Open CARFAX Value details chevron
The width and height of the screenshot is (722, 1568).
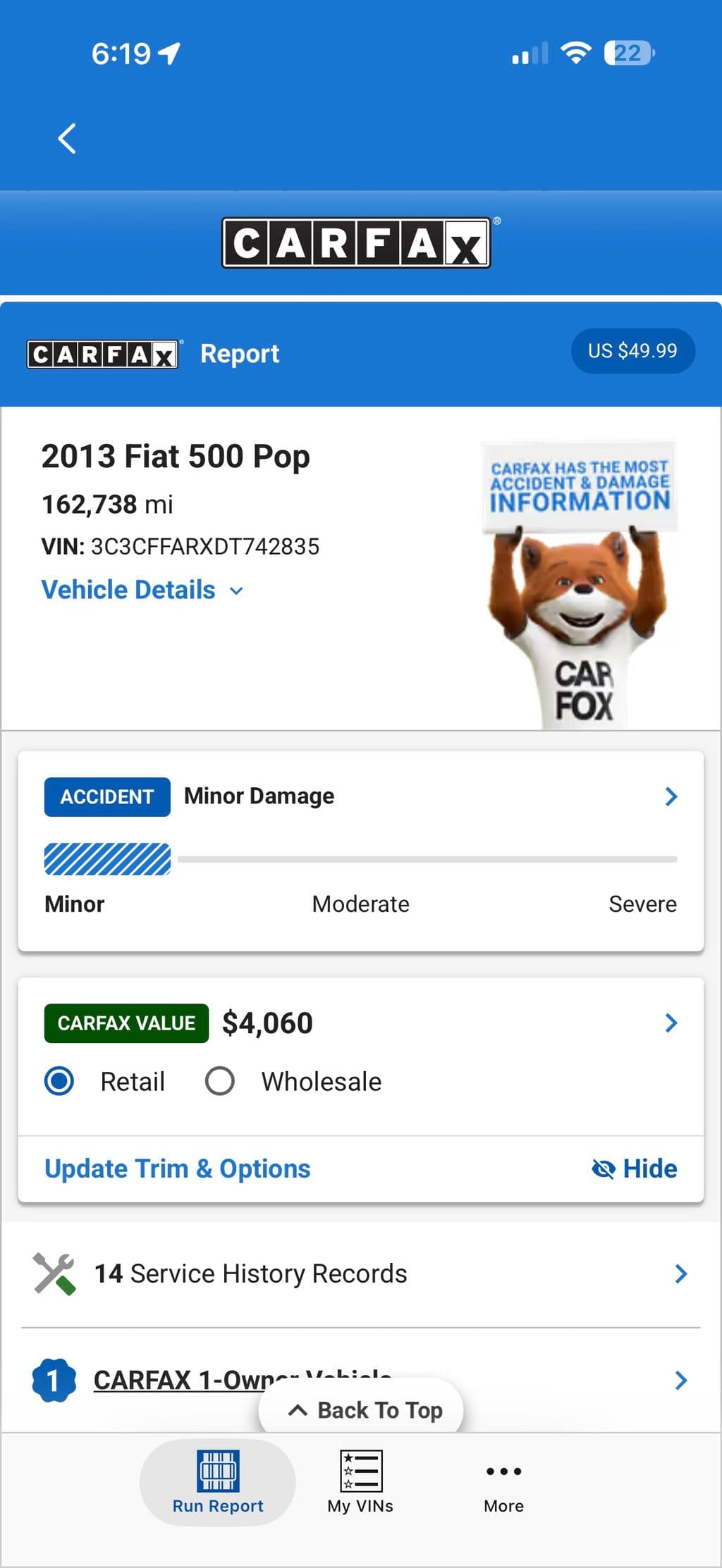[x=671, y=1023]
